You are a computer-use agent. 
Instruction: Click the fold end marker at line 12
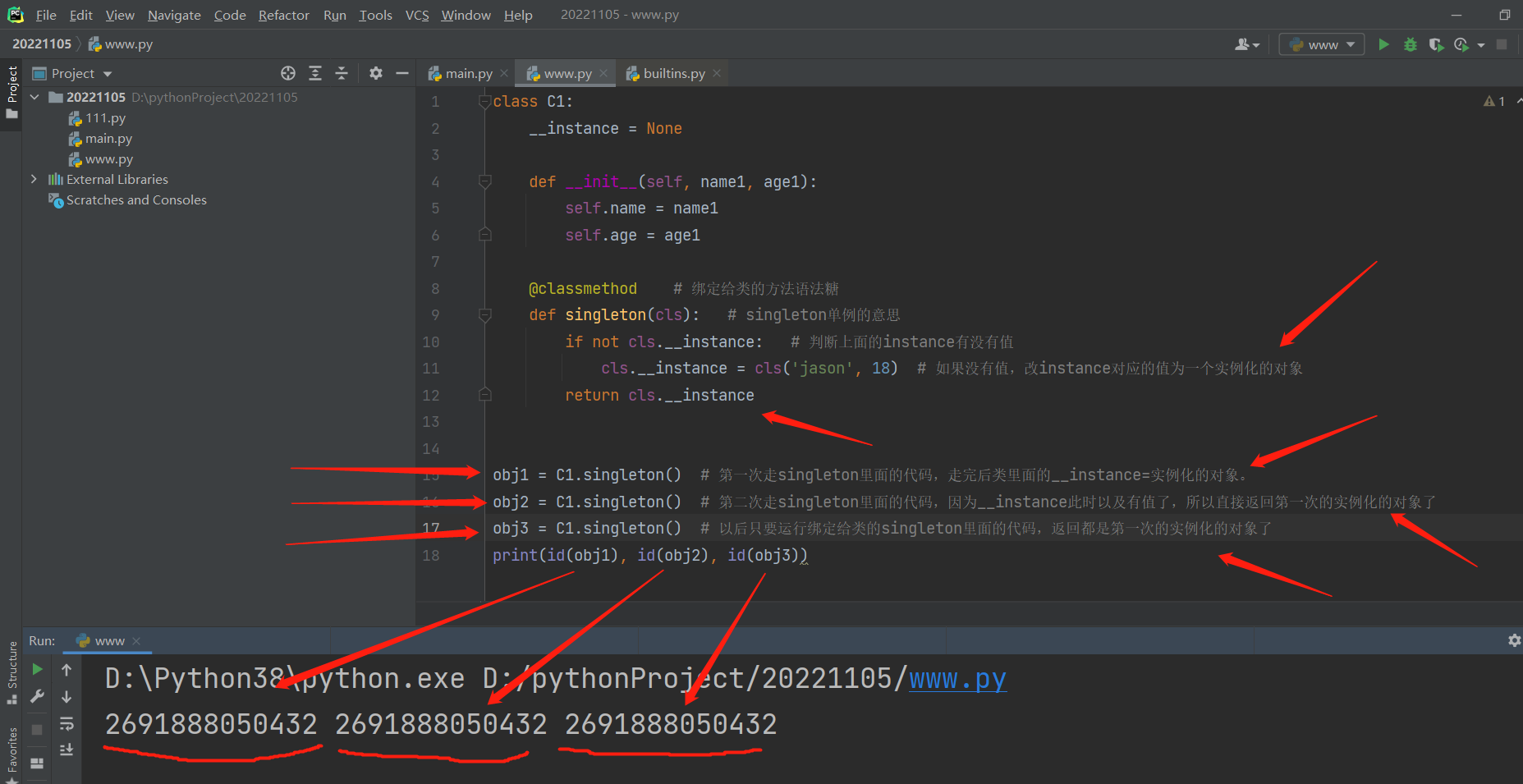tap(484, 395)
